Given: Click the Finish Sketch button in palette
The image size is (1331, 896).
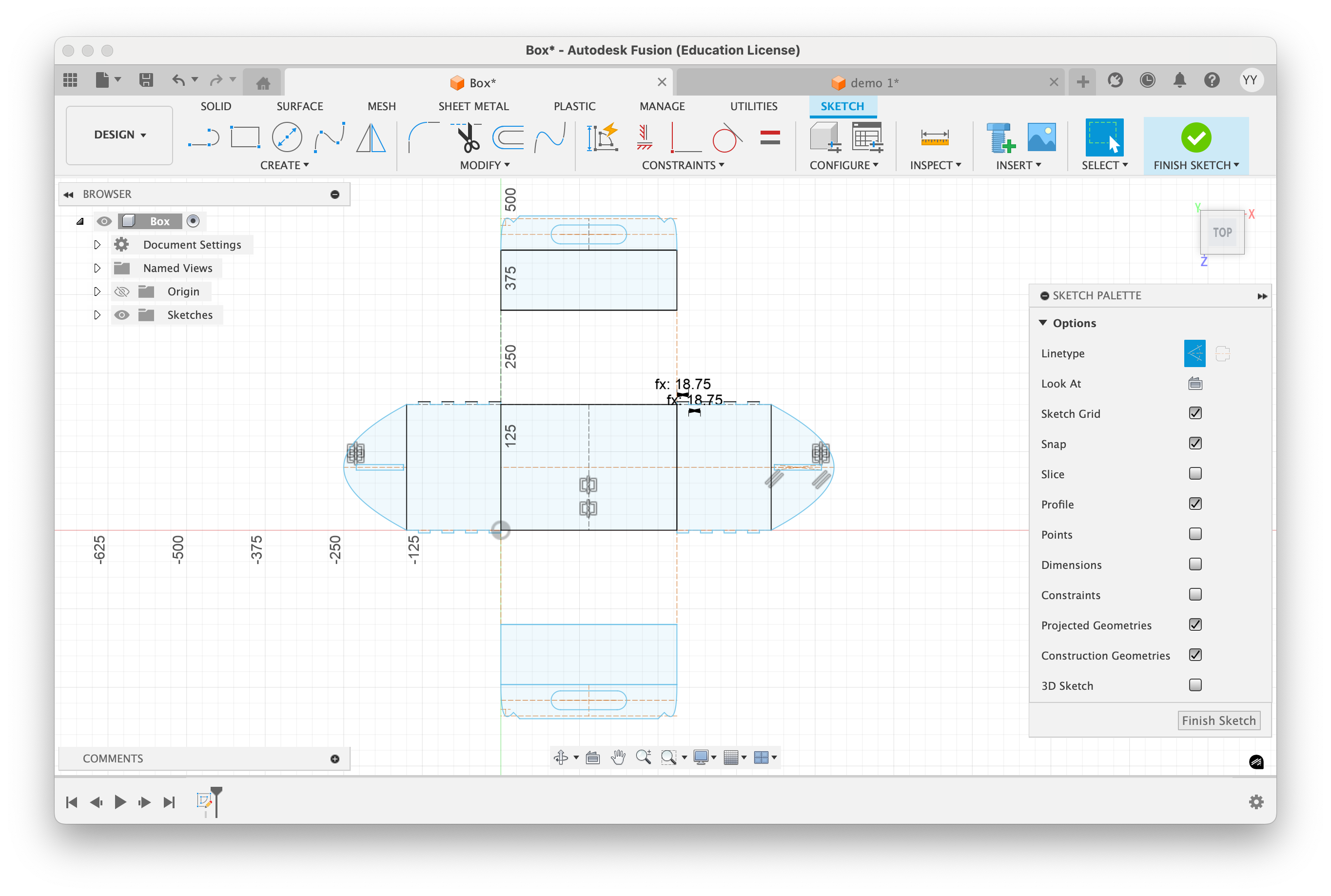Looking at the screenshot, I should point(1218,721).
